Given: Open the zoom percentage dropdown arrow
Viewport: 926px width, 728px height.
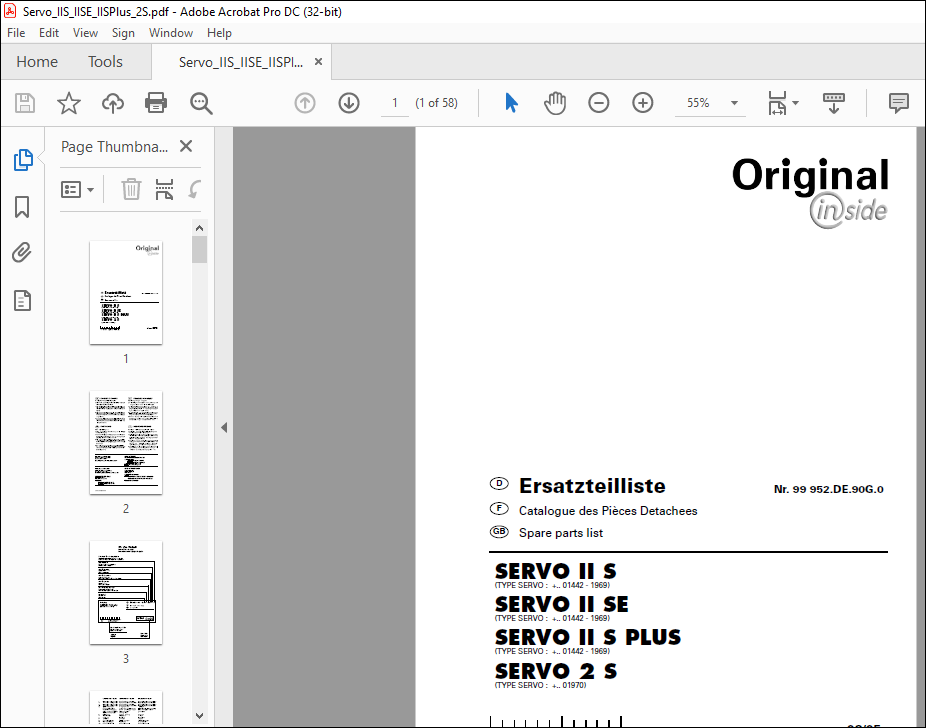Looking at the screenshot, I should (x=734, y=103).
